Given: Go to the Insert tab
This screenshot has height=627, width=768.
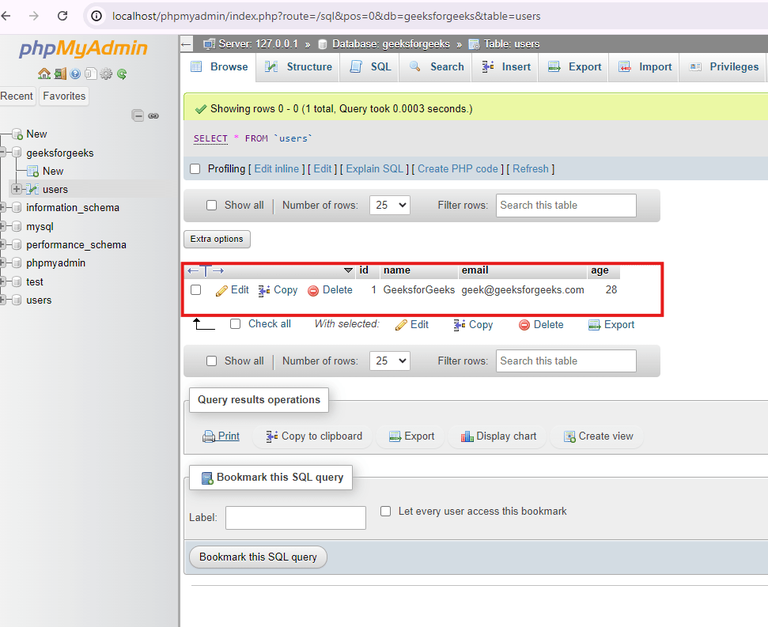Looking at the screenshot, I should (506, 67).
